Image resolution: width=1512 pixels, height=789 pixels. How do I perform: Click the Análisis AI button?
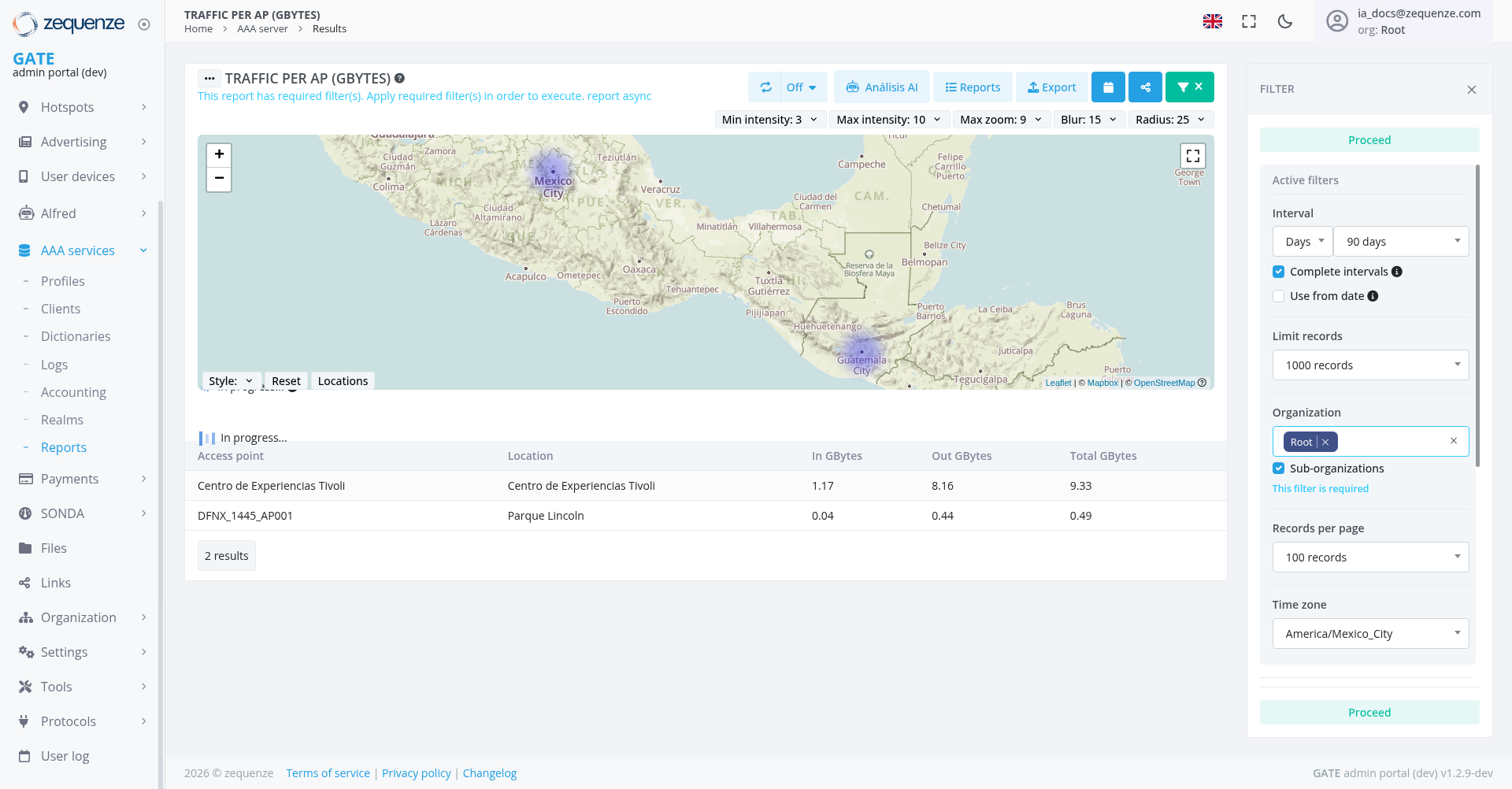coord(882,87)
